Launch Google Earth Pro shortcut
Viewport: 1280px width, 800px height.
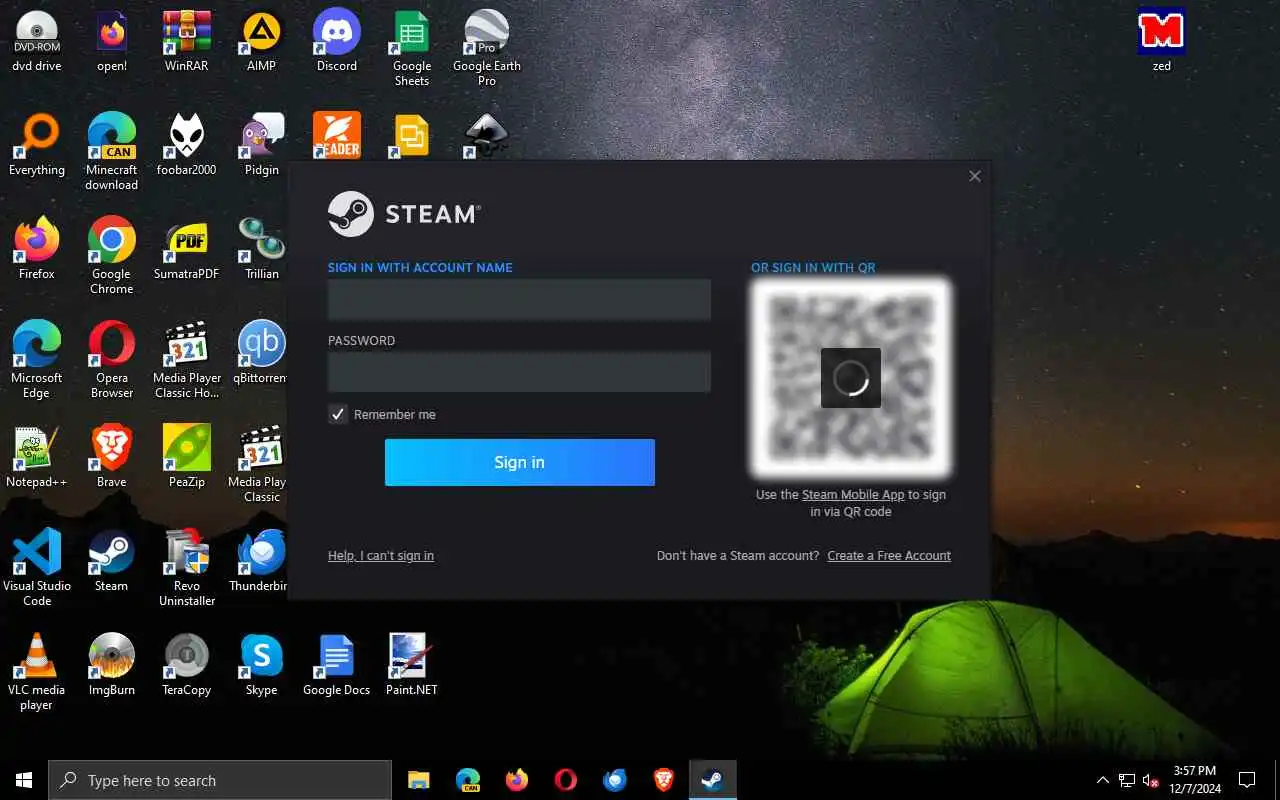coord(487,48)
